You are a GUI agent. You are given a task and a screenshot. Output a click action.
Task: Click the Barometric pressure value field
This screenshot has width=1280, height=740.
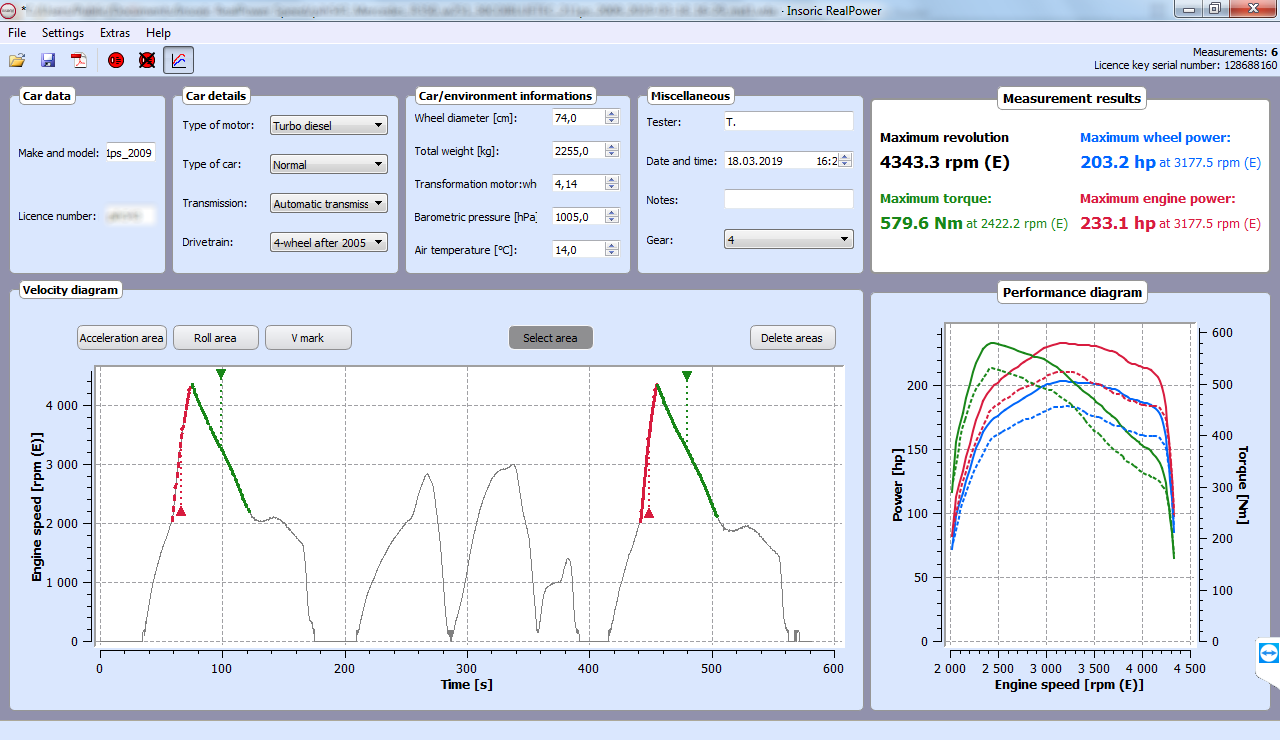tap(578, 217)
